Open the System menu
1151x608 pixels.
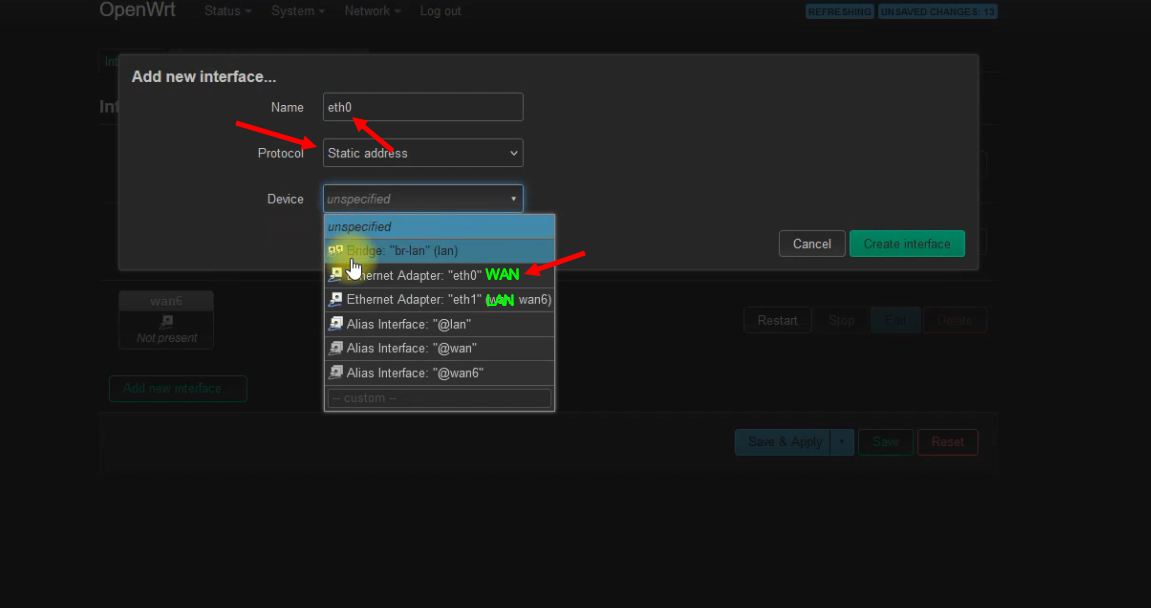tap(298, 11)
